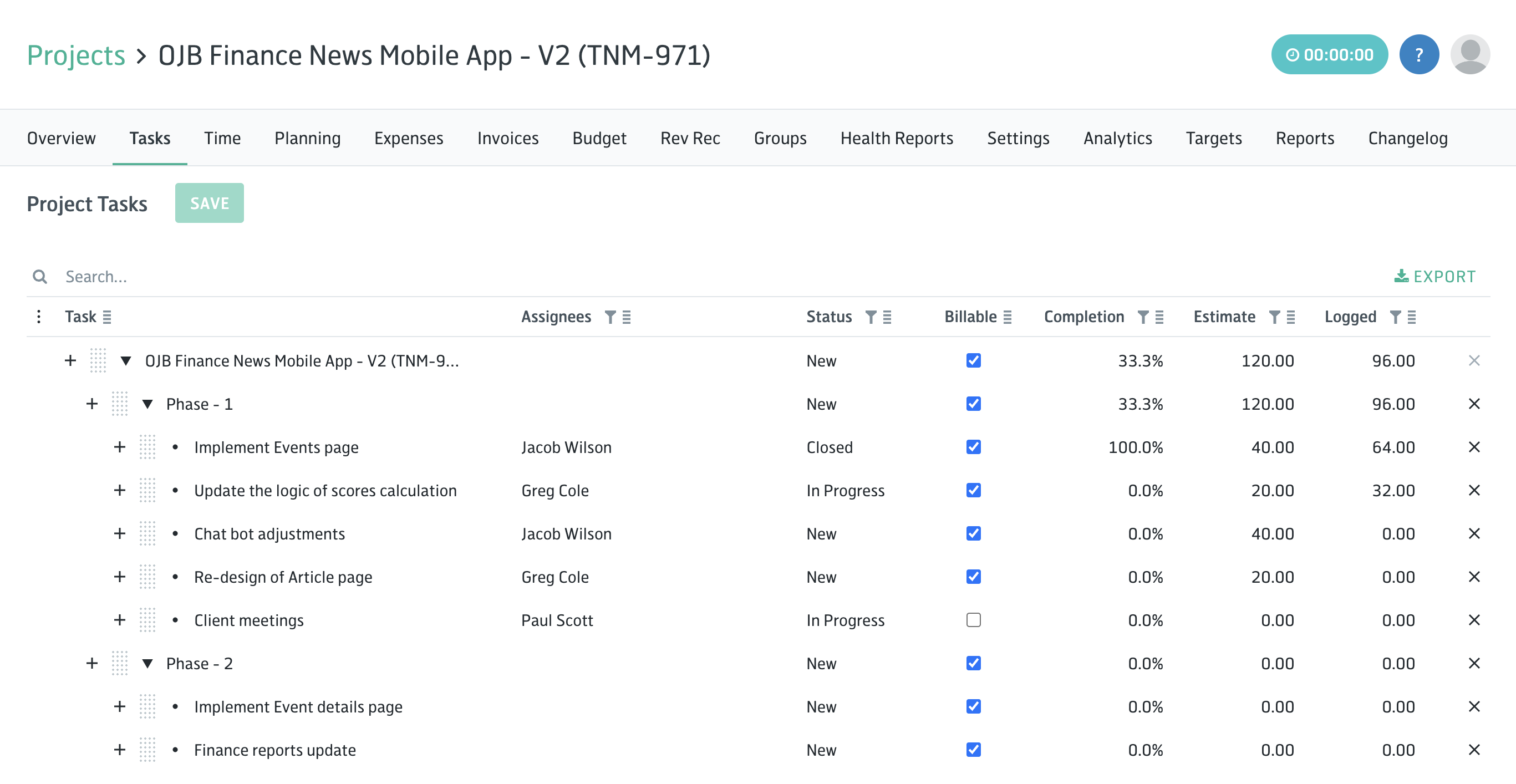Open the Status column menu icon
The height and width of the screenshot is (784, 1516).
(x=887, y=317)
